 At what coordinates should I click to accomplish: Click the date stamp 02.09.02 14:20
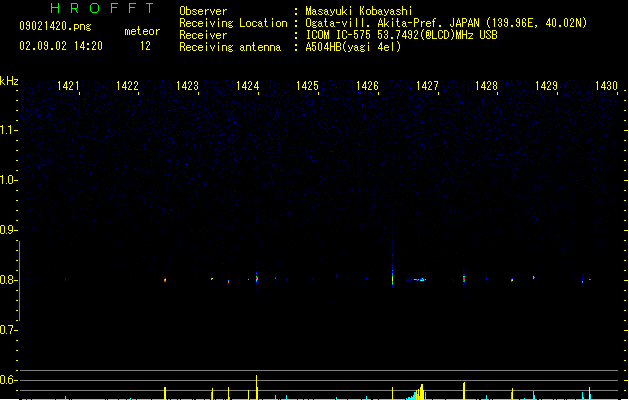click(61, 46)
